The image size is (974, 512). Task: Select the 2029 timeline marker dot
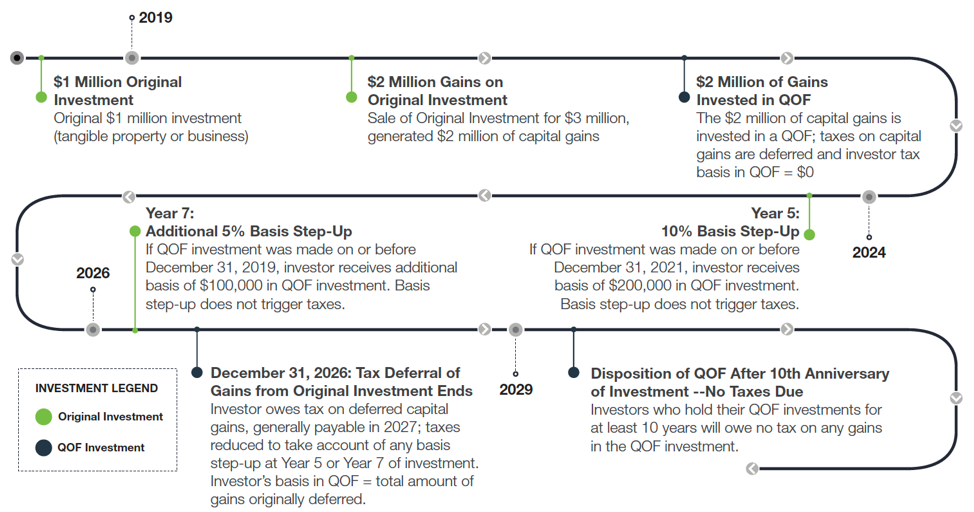coord(516,329)
